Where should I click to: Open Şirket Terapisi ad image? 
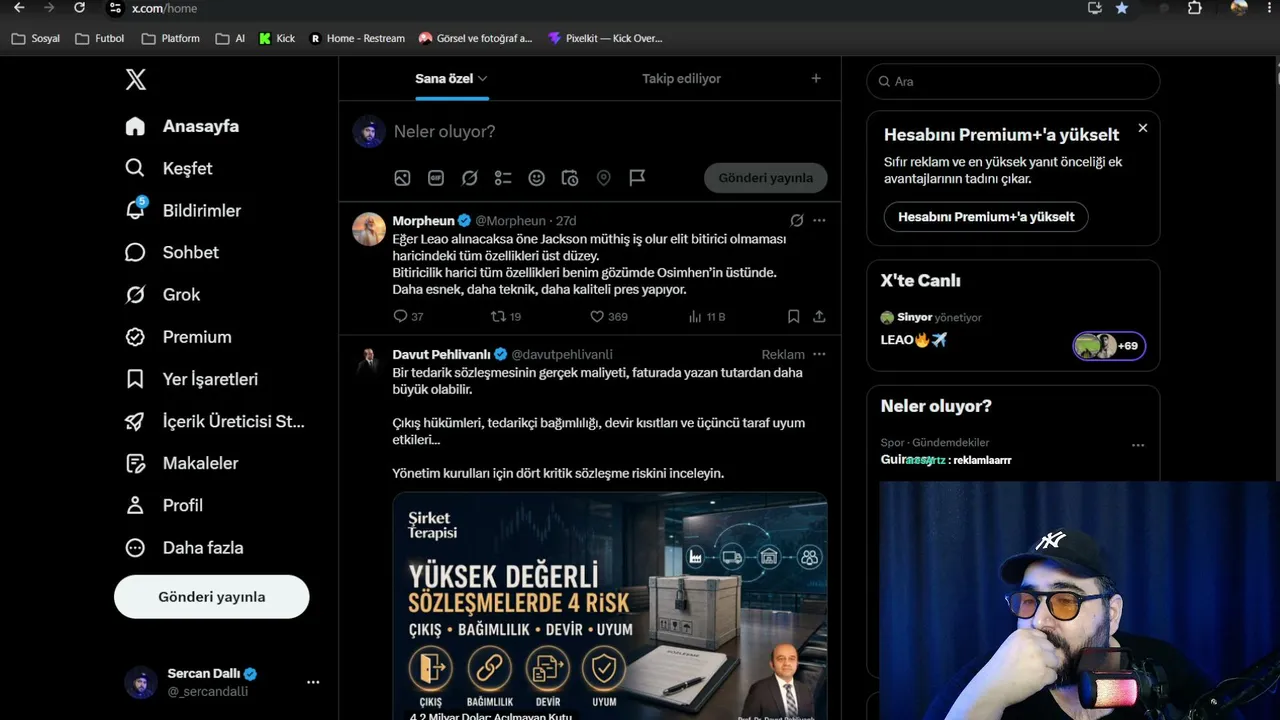pos(610,606)
